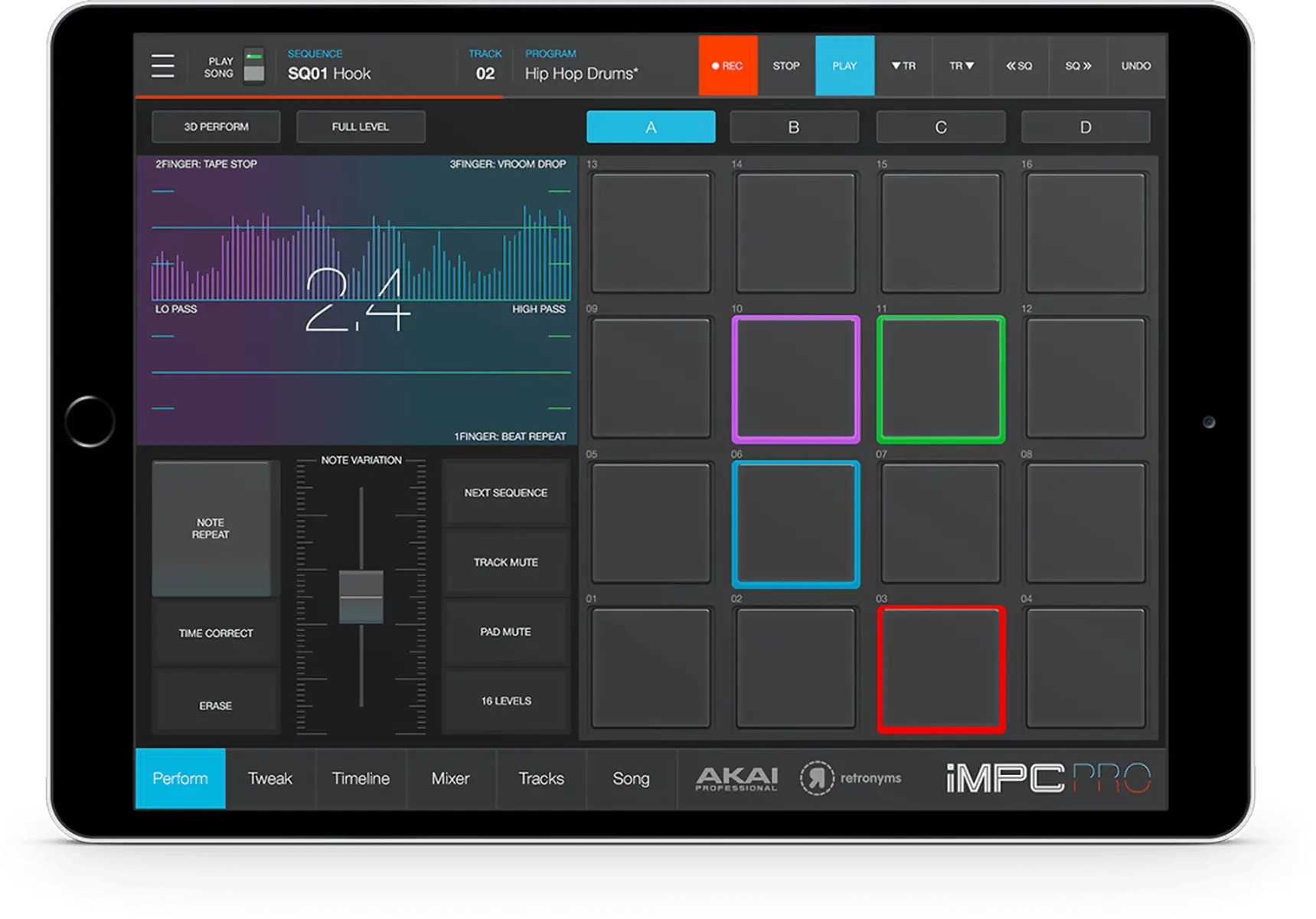Open the SQ01 Hook sequence selector
This screenshot has width=1316, height=919.
coord(329,74)
